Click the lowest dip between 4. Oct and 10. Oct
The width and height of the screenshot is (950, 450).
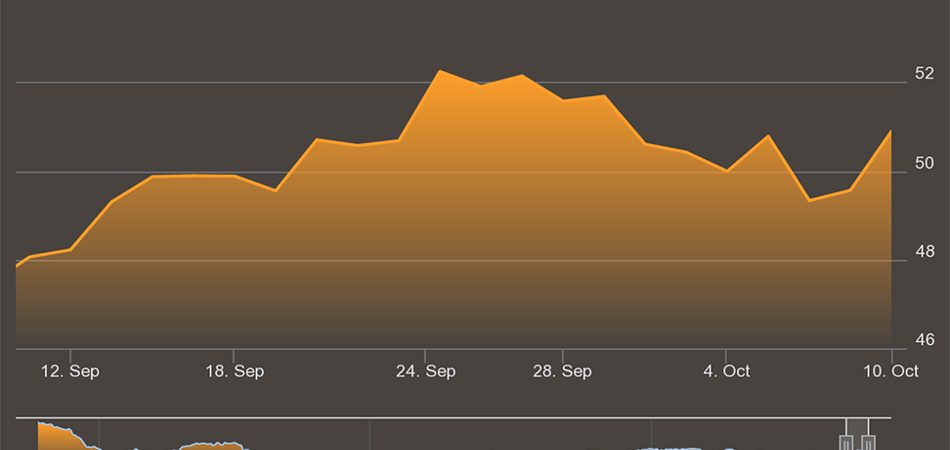coord(808,200)
